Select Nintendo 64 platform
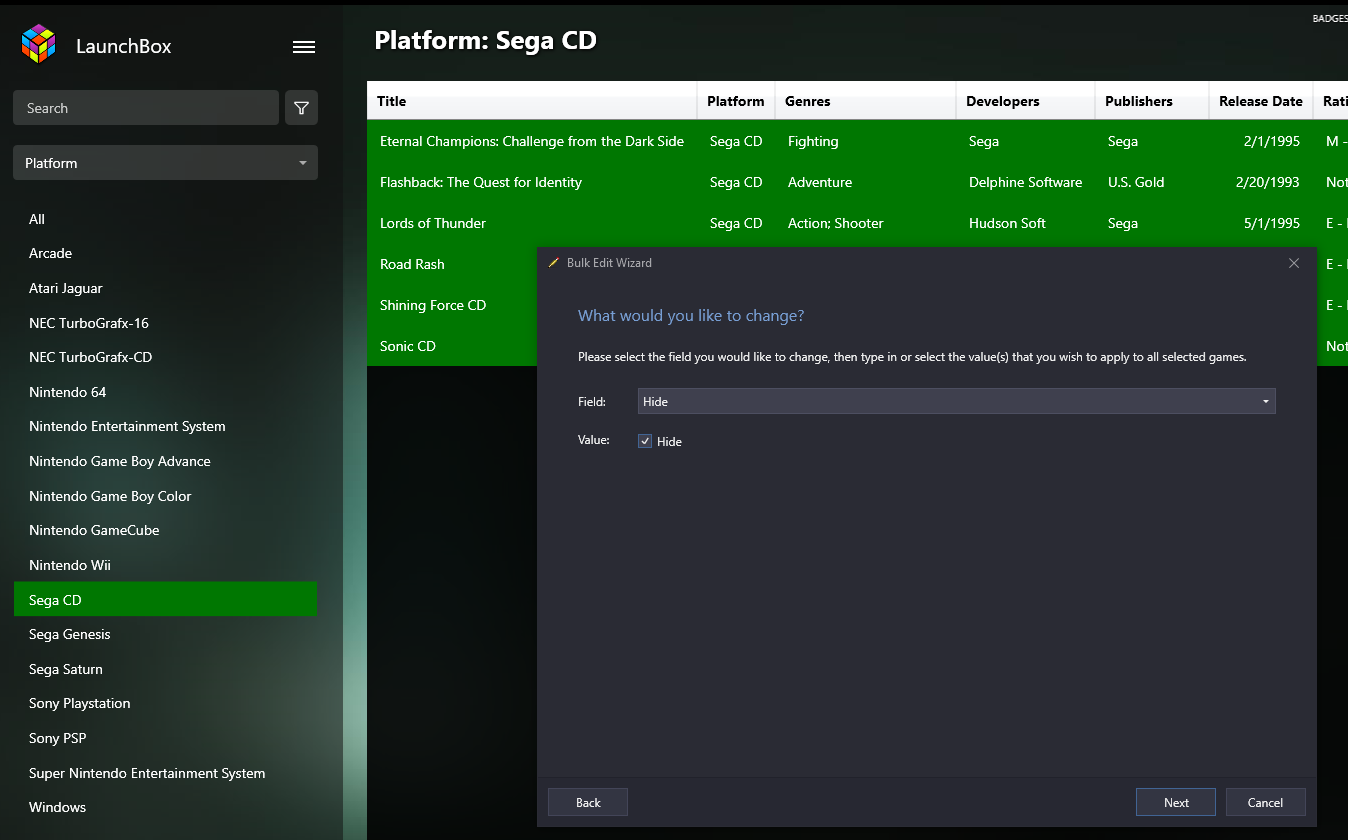 tap(165, 392)
